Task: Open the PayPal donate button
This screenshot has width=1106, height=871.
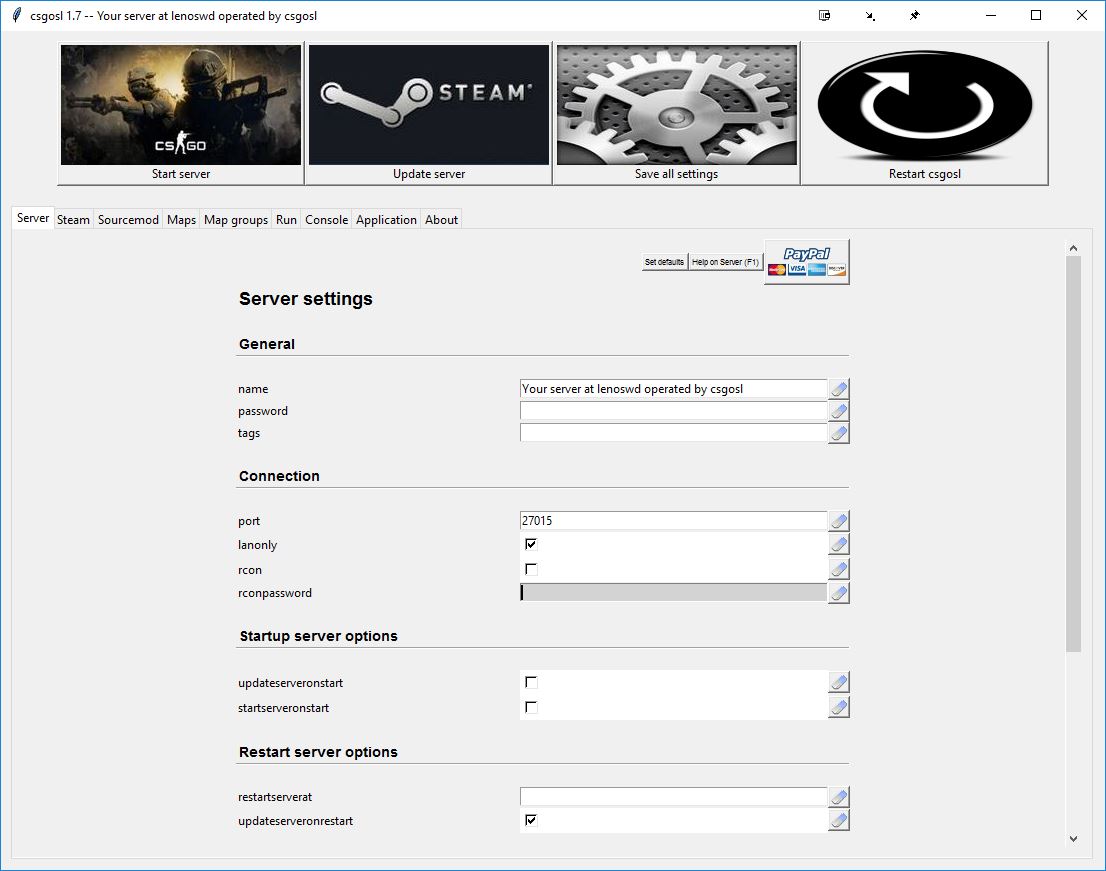Action: (807, 262)
